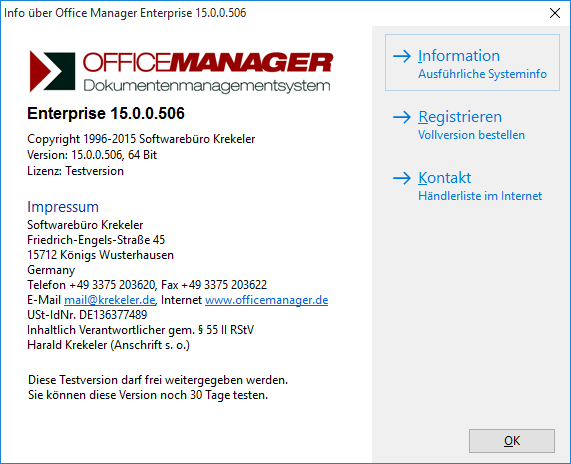Click the red chevron Office Manager logo icon
571x464 pixels.
[x=52, y=71]
